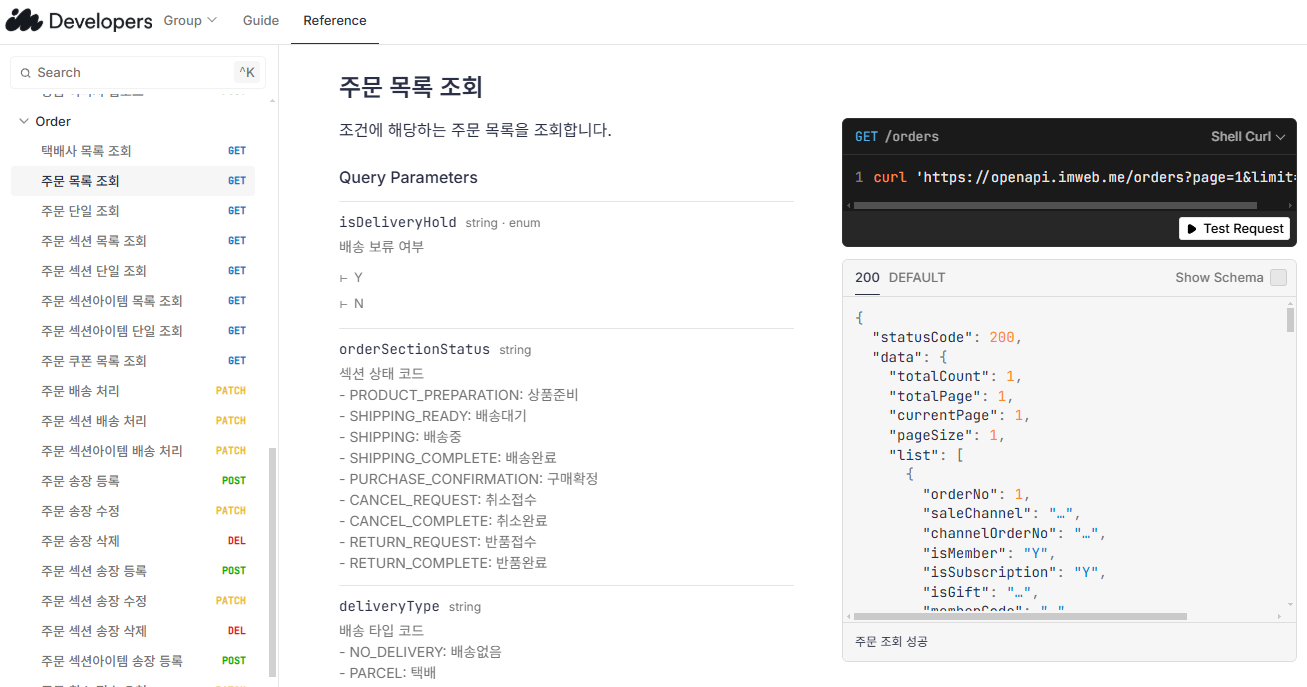Open 주문 섹션아이템 단일 조회 in the sidebar
Image resolution: width=1307 pixels, height=687 pixels.
click(133, 331)
